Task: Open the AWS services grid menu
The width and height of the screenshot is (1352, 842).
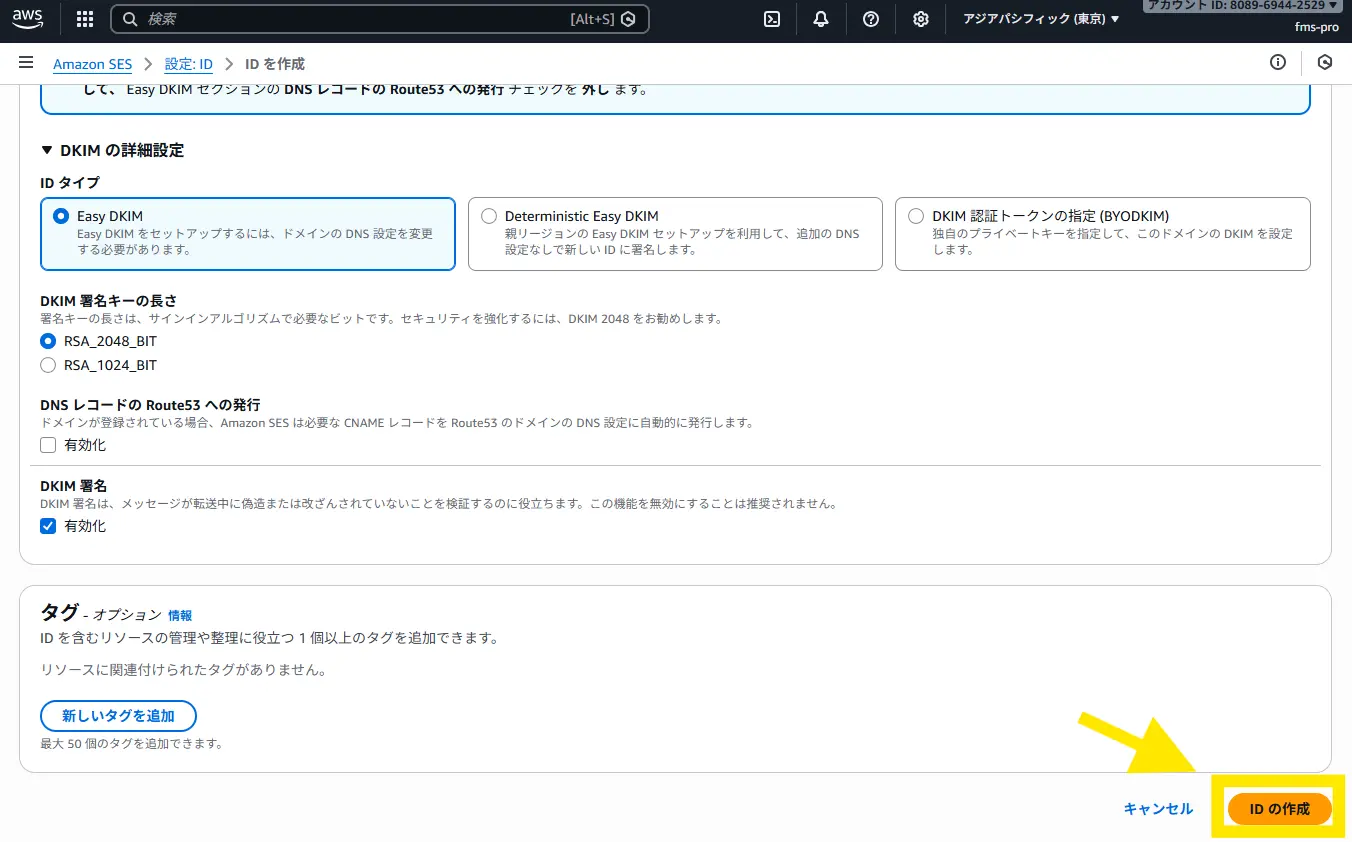Action: coord(85,19)
